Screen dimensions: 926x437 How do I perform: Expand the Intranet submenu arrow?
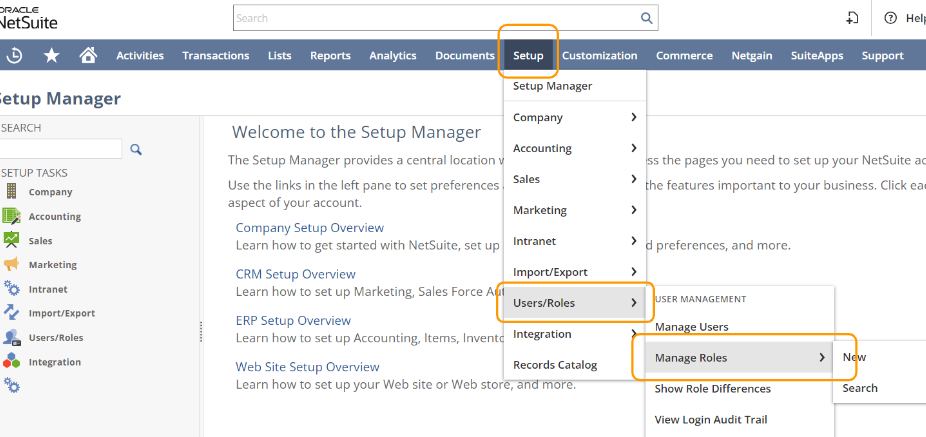pos(634,240)
